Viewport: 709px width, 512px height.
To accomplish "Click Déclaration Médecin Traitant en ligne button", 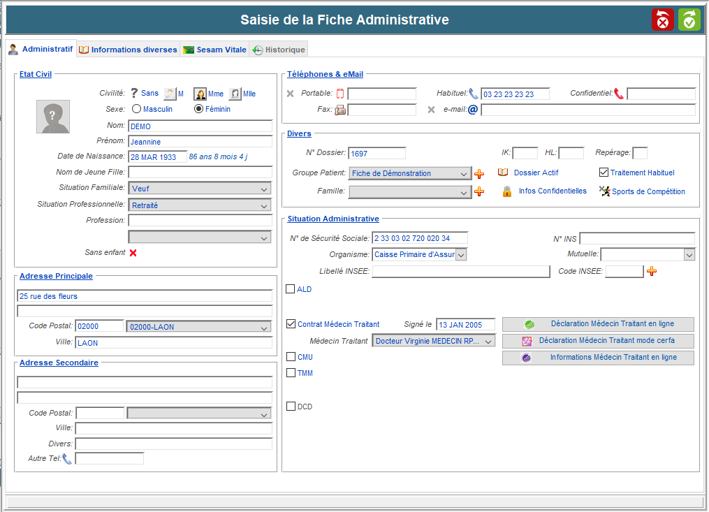I will coord(598,324).
